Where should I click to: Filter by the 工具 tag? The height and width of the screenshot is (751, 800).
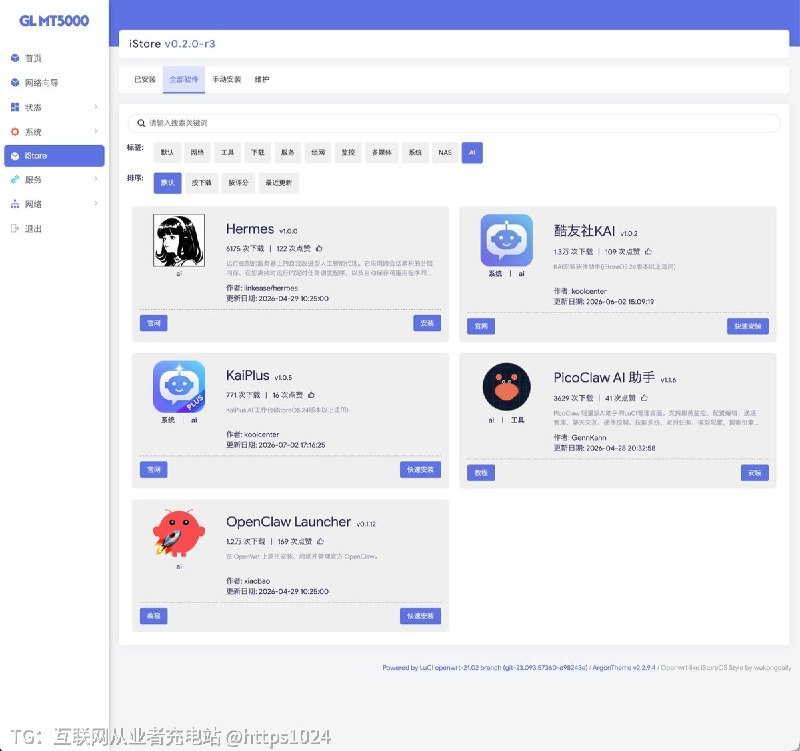click(228, 153)
